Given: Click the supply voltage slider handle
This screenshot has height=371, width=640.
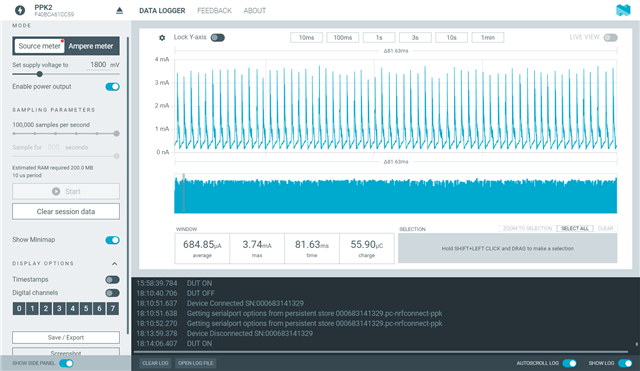Looking at the screenshot, I should tap(40, 74).
